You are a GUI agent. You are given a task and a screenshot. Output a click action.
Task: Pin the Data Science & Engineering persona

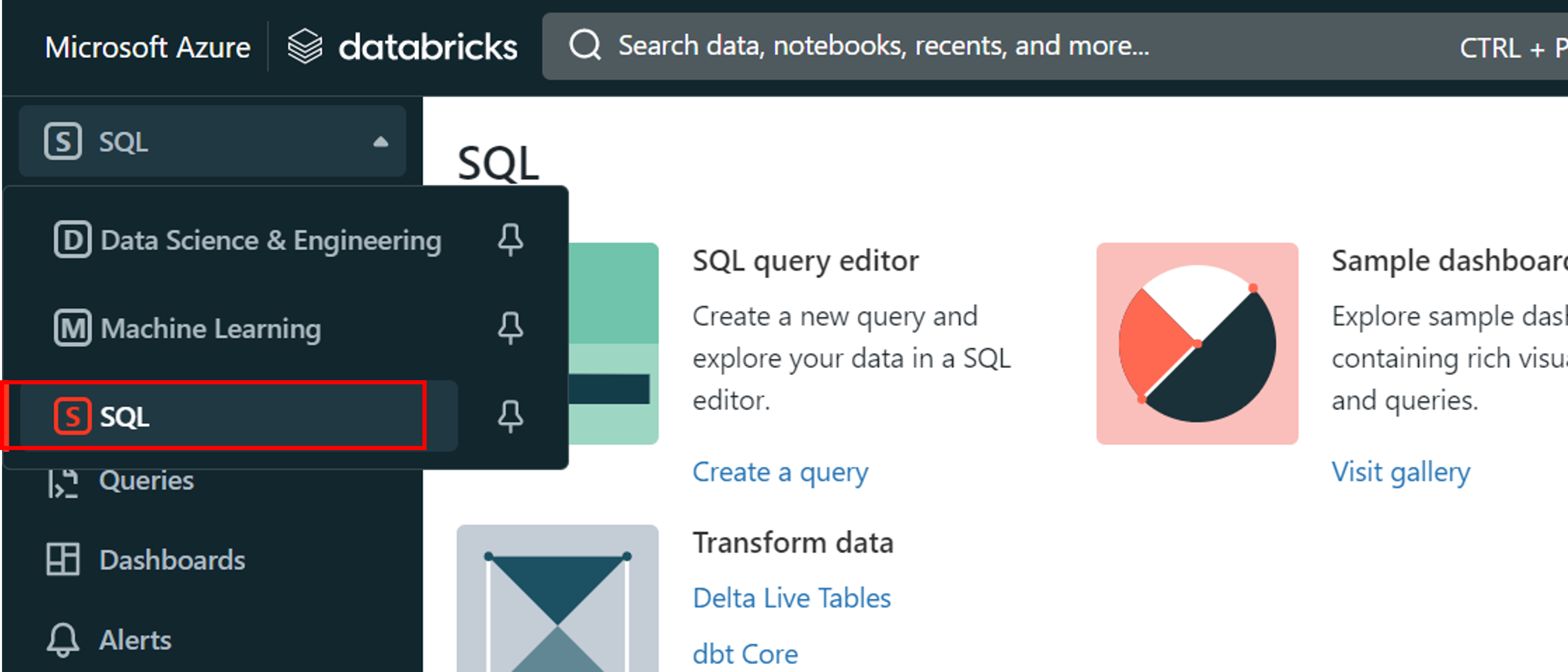pos(510,240)
